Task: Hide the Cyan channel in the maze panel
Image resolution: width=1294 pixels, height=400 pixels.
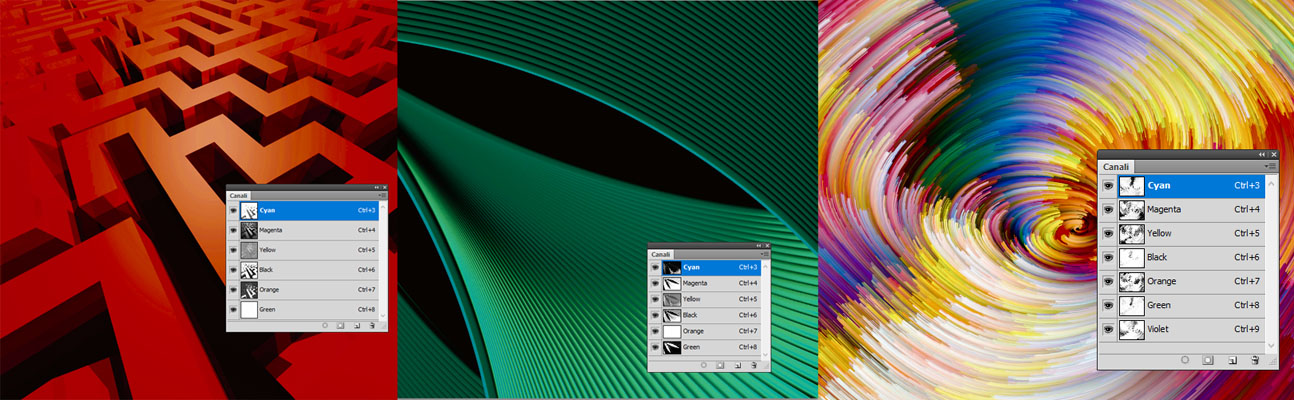Action: click(x=232, y=210)
